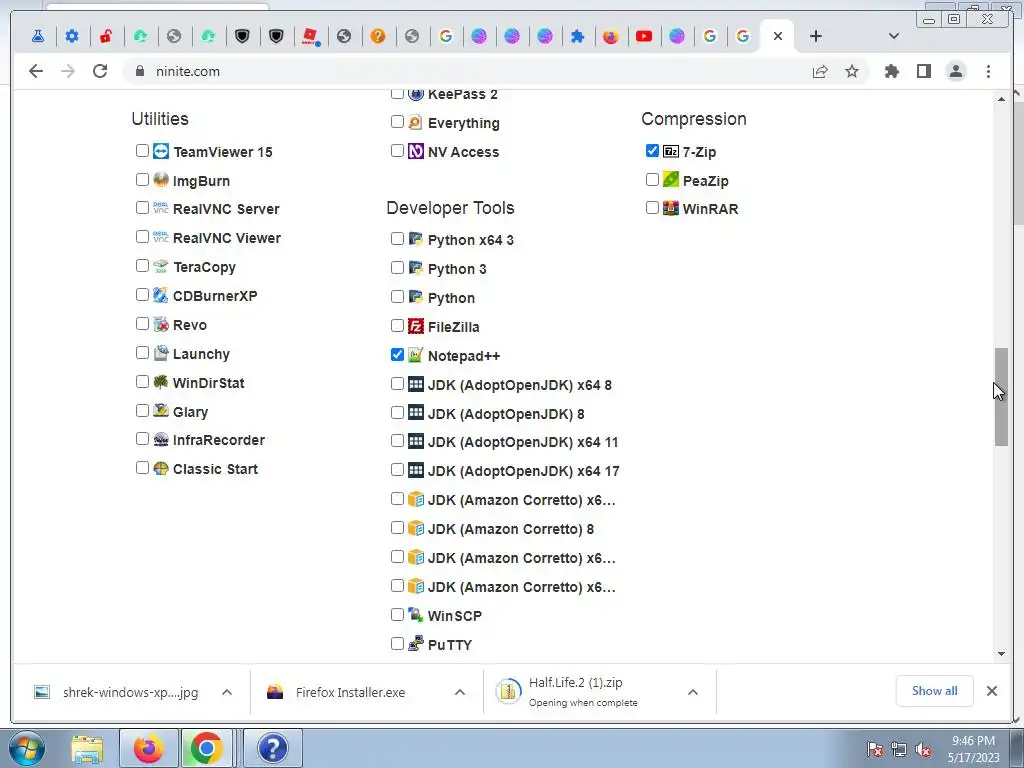Check the PuTTY checkbox
This screenshot has height=768, width=1024.
tap(397, 644)
